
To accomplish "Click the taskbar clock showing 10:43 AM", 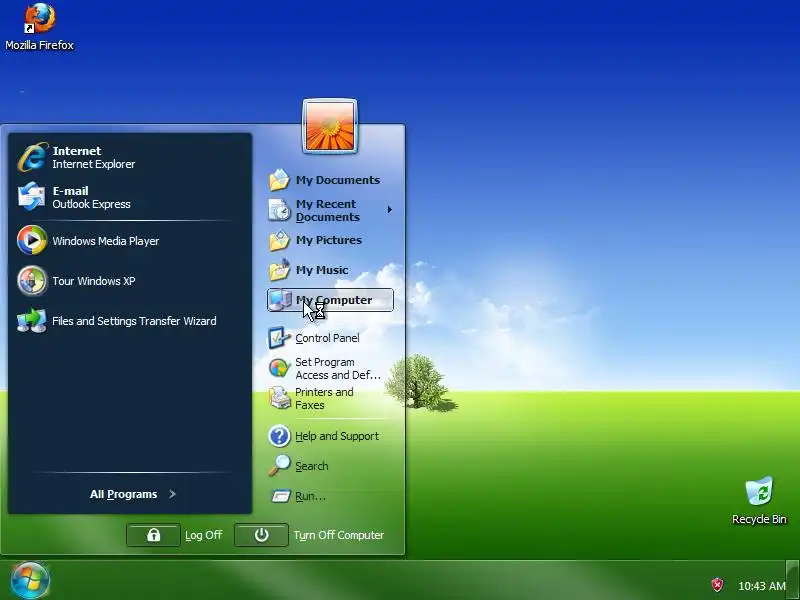I will click(762, 586).
